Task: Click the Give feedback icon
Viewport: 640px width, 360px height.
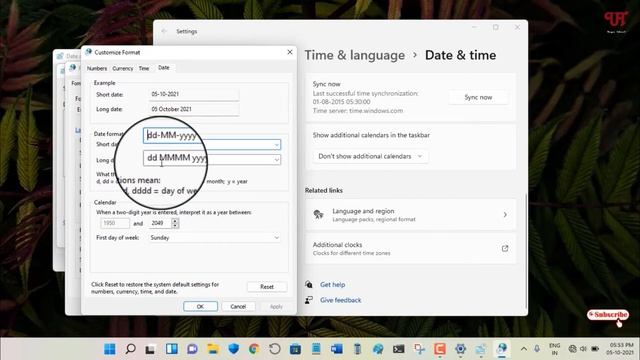Action: (309, 300)
